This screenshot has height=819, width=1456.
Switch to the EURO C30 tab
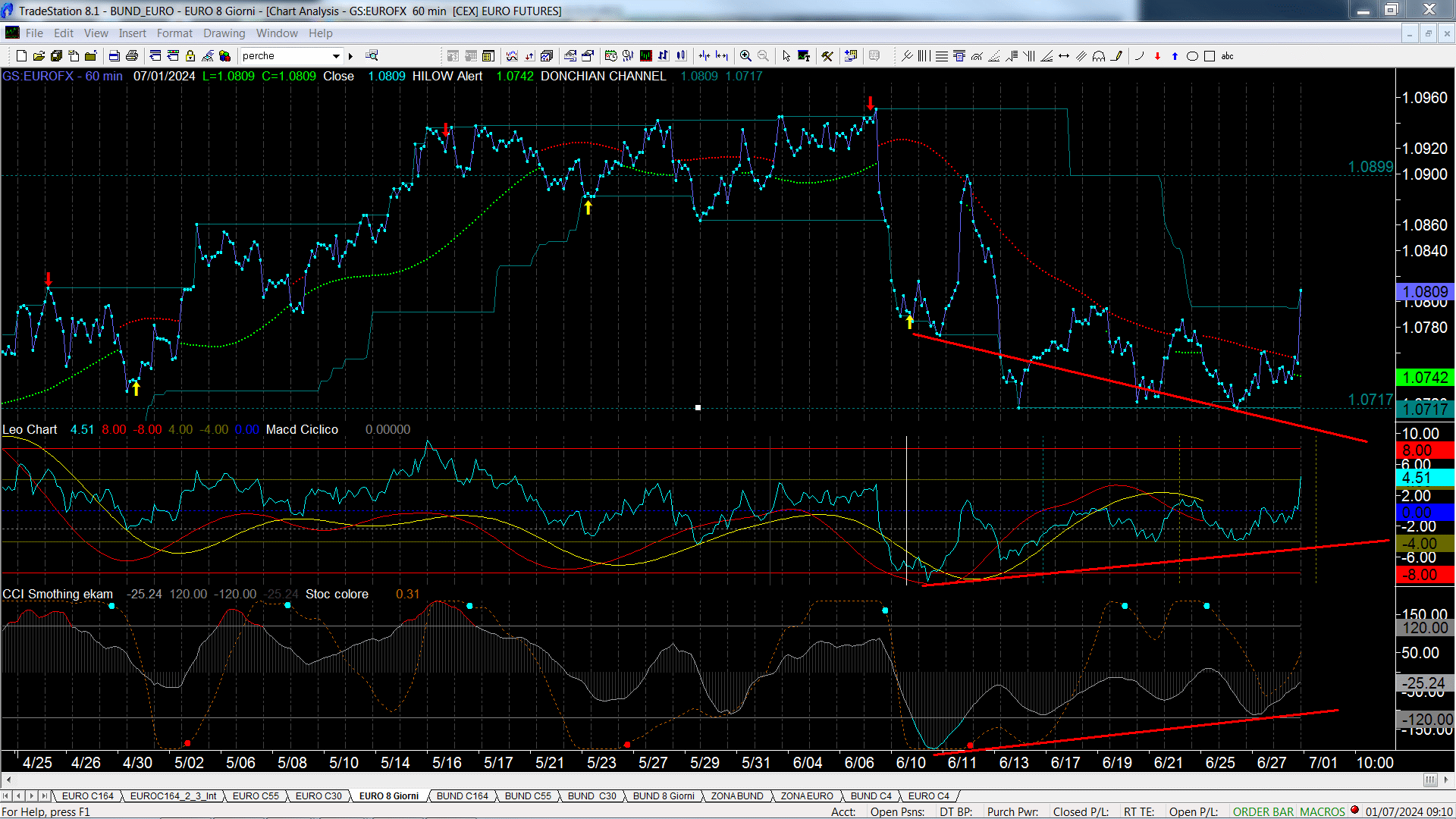point(318,795)
